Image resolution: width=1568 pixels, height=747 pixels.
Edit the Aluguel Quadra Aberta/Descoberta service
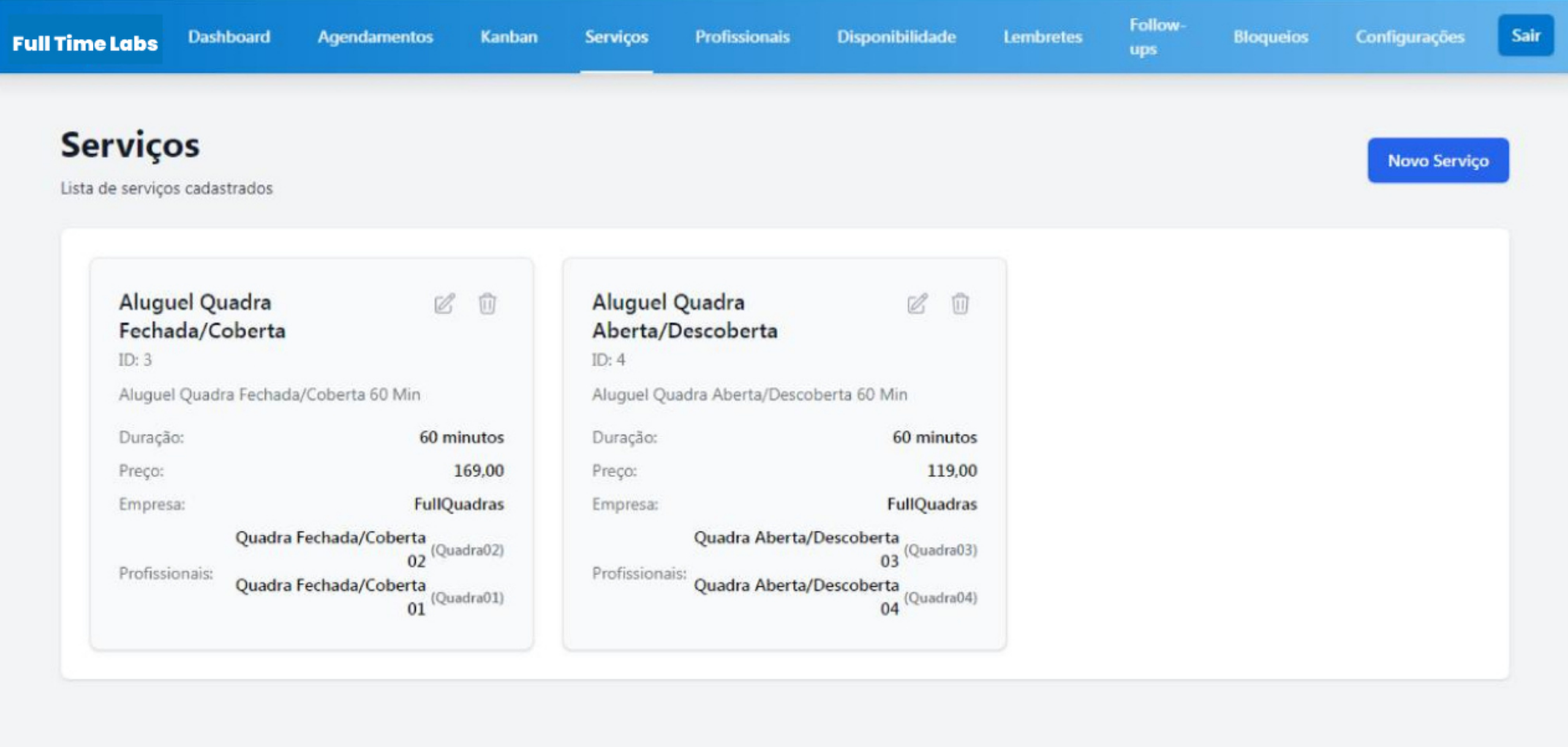(x=917, y=304)
